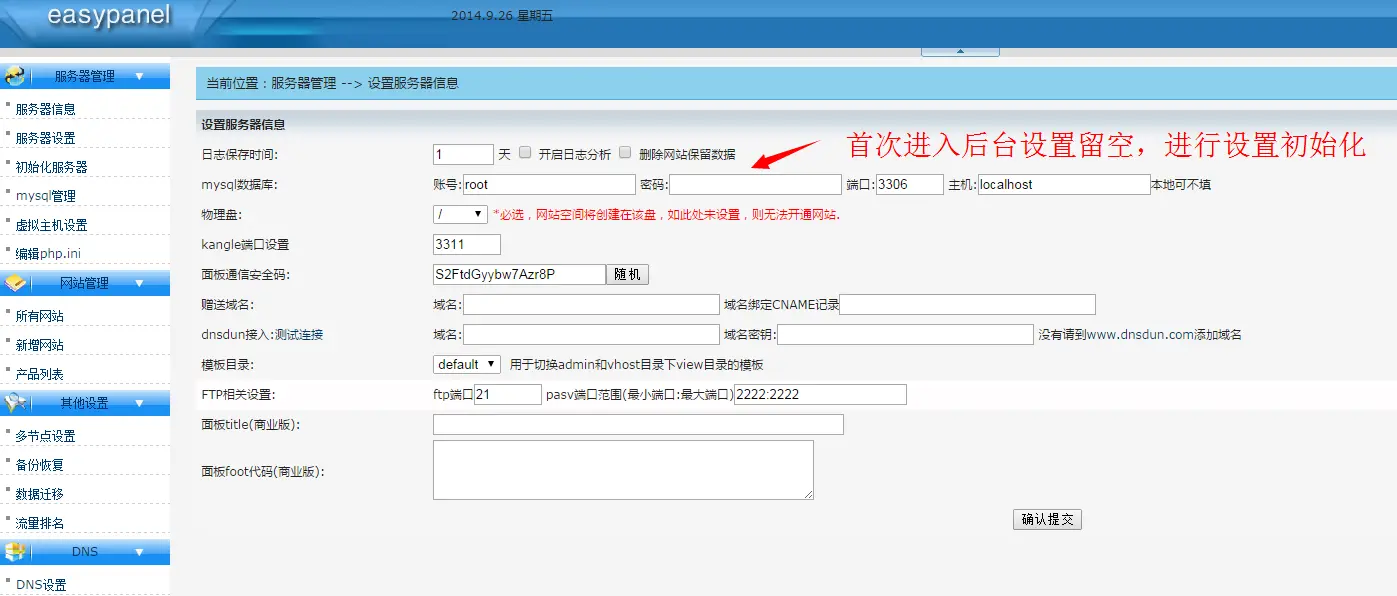Open 编辑php.ini menu item
This screenshot has width=1397, height=596.
[48, 254]
